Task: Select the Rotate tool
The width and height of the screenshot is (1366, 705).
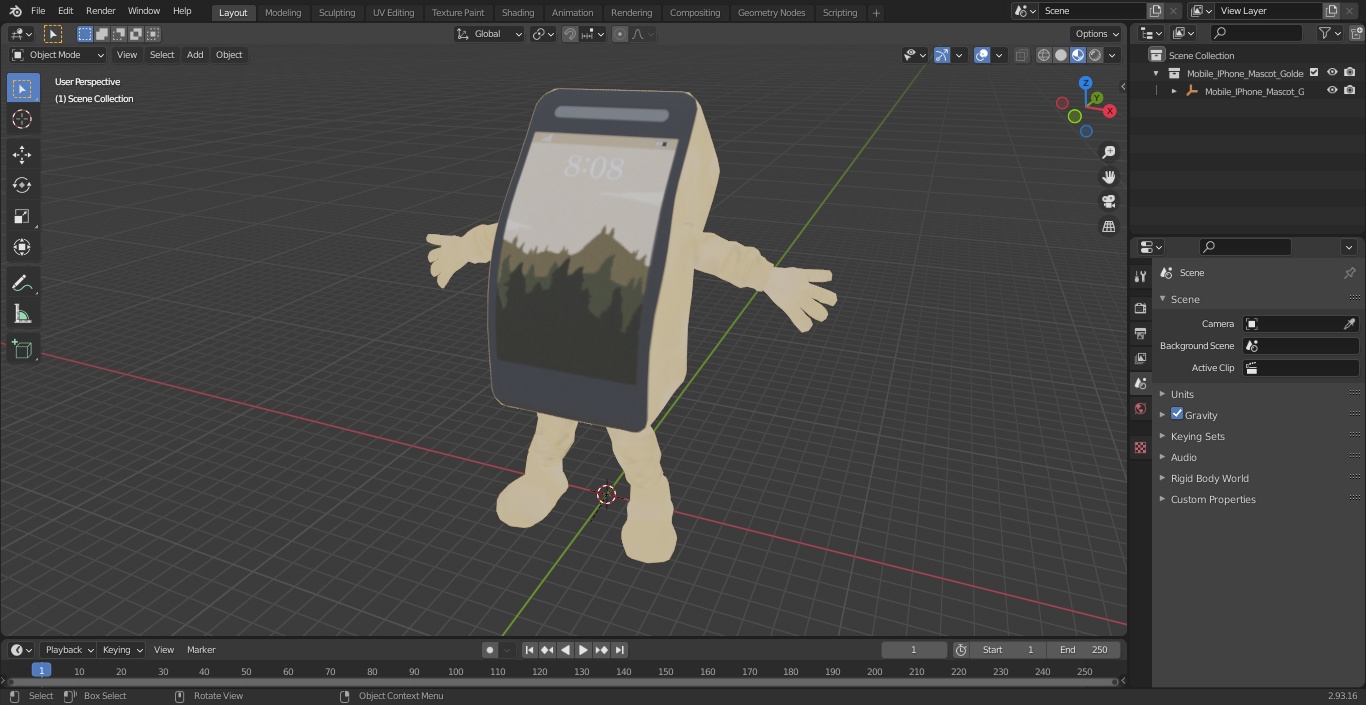Action: (22, 185)
